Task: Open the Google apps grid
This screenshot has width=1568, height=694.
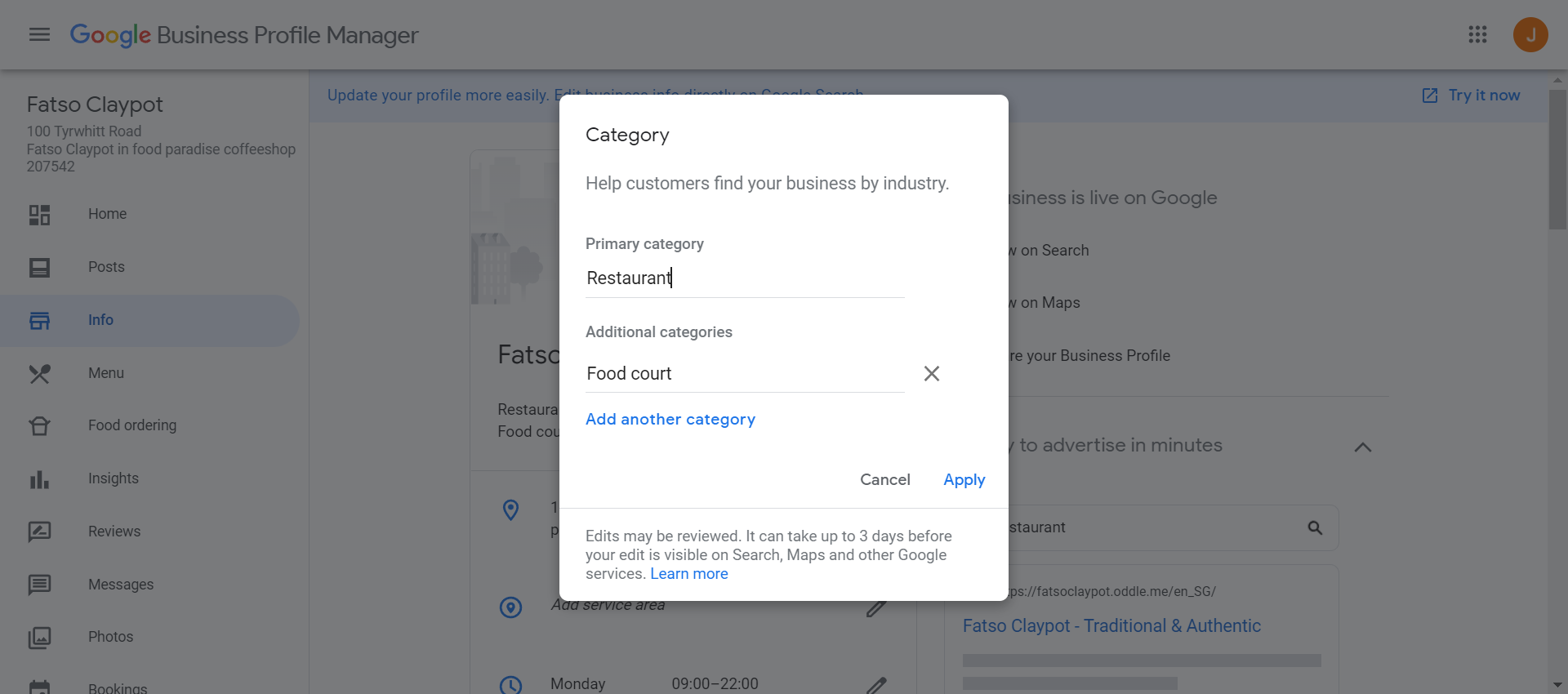Action: [x=1477, y=34]
